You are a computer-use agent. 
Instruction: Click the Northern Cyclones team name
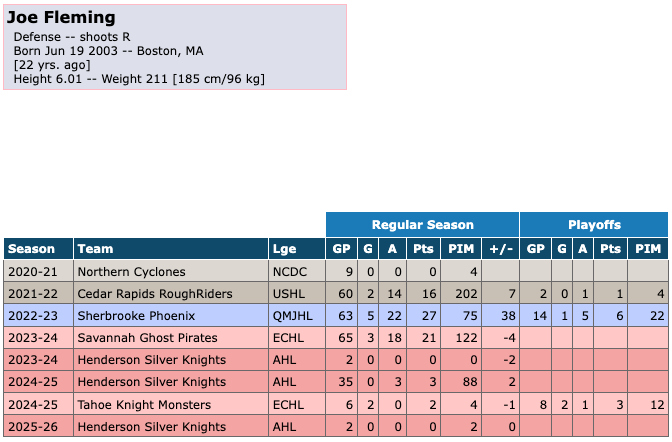pyautogui.click(x=131, y=271)
